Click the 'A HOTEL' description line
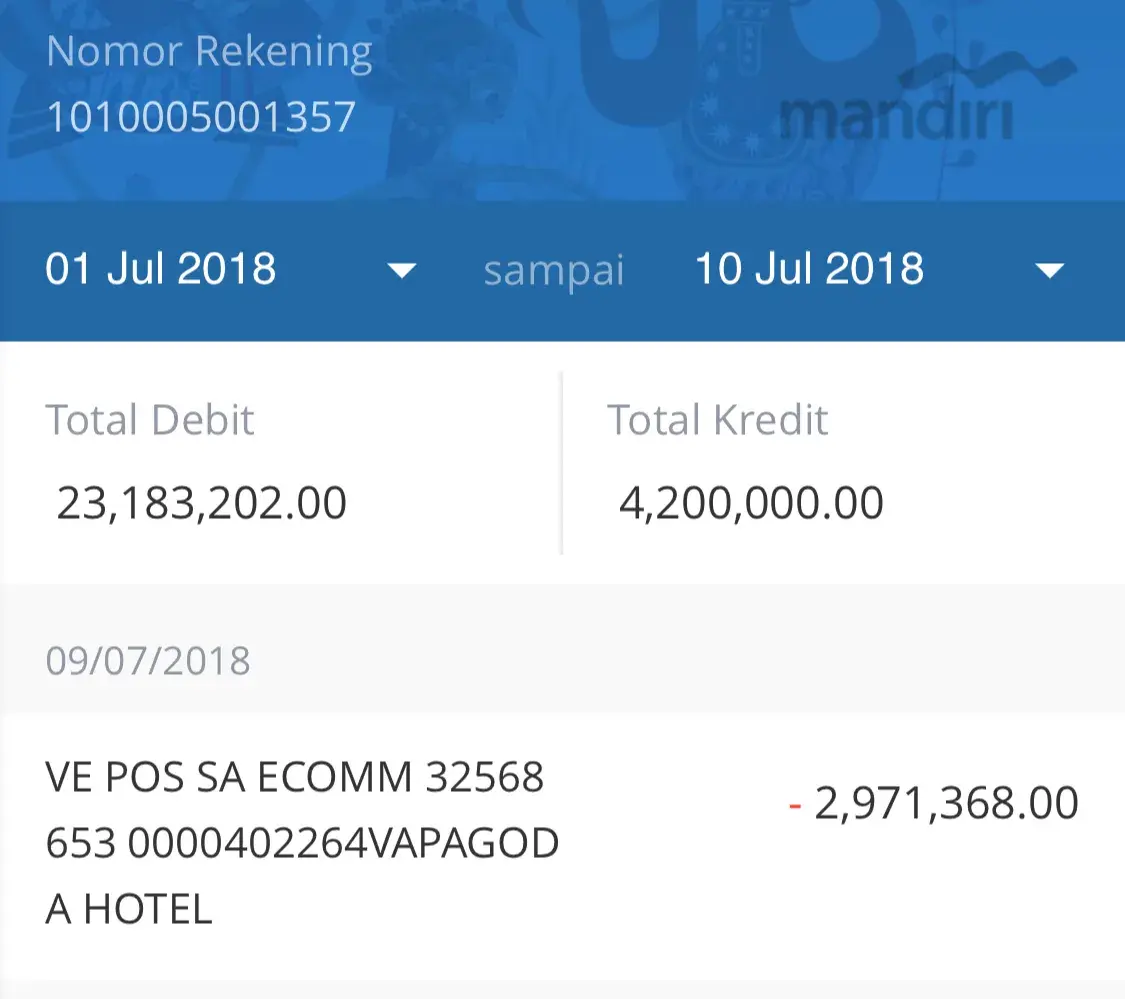Image resolution: width=1125 pixels, height=999 pixels. click(129, 909)
